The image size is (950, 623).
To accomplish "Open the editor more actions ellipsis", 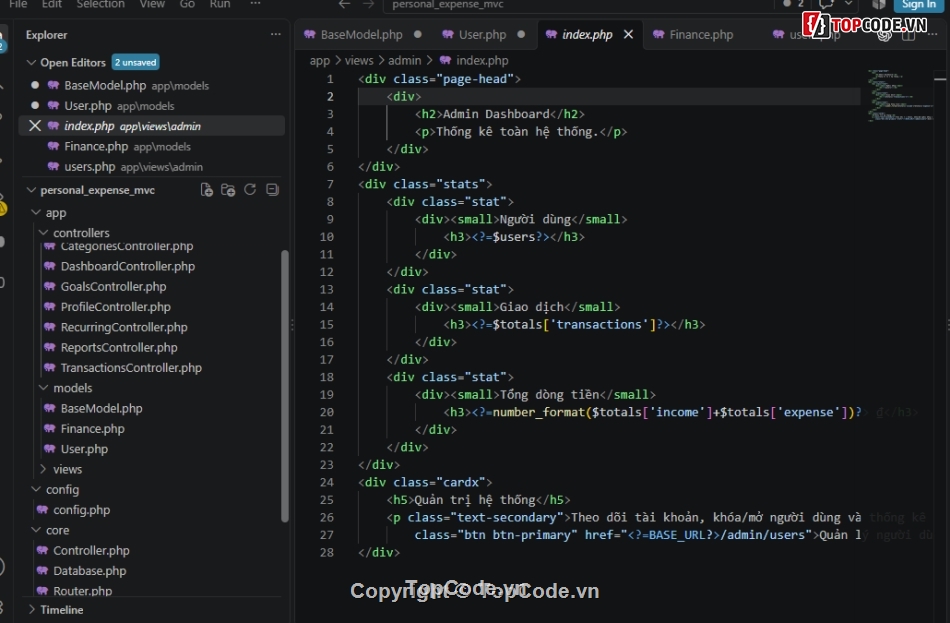I will [932, 35].
